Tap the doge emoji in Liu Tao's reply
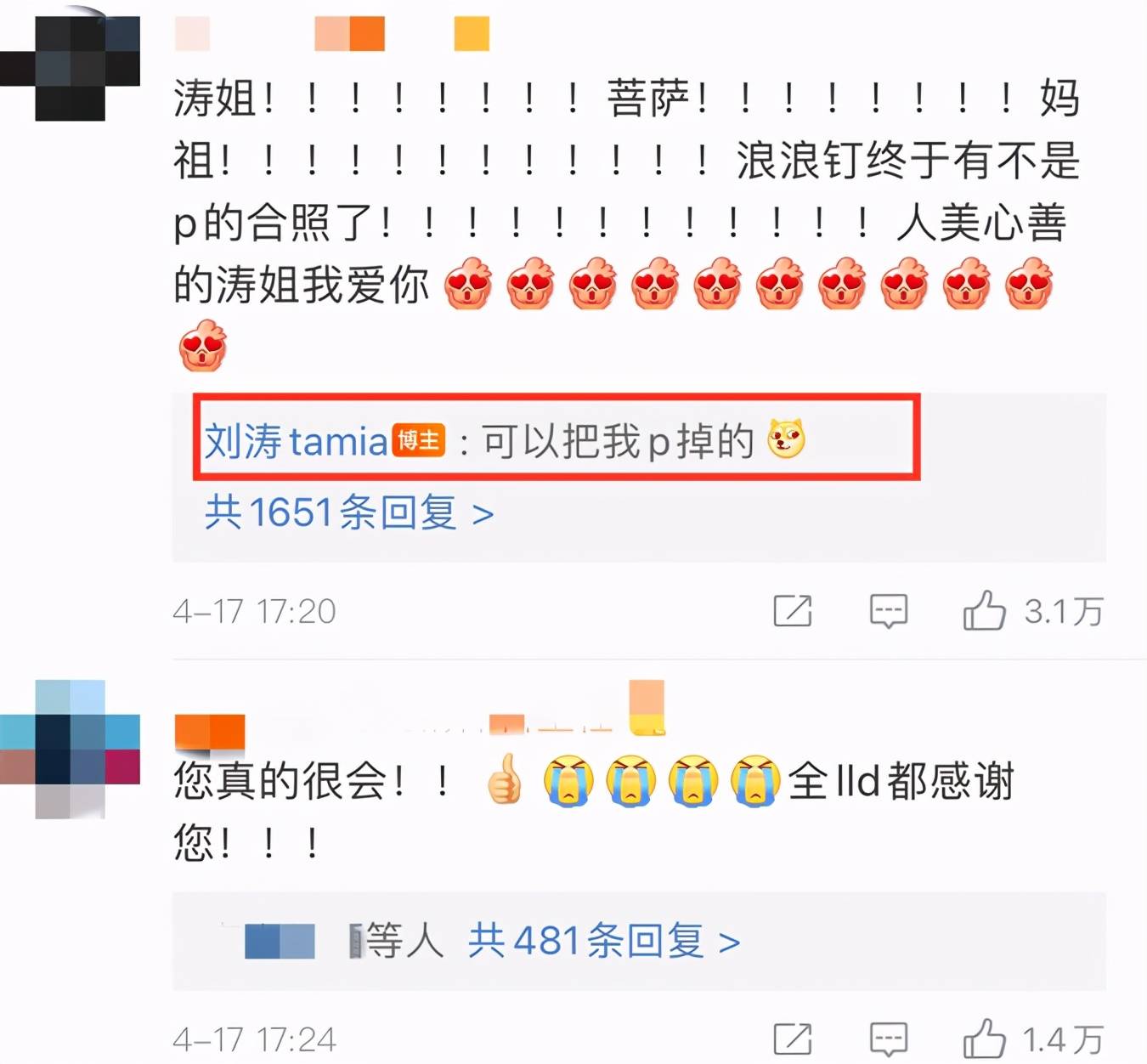 pyautogui.click(x=786, y=439)
